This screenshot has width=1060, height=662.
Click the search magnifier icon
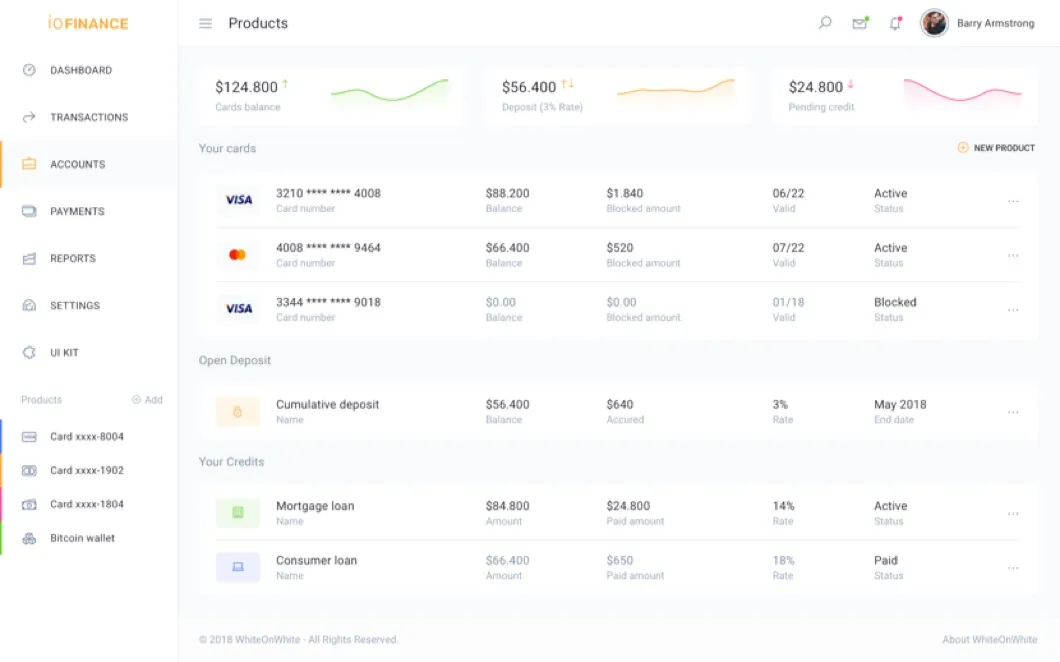(825, 23)
